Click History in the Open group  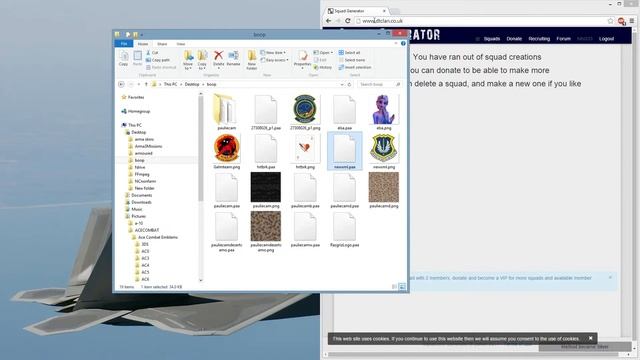(323, 67)
